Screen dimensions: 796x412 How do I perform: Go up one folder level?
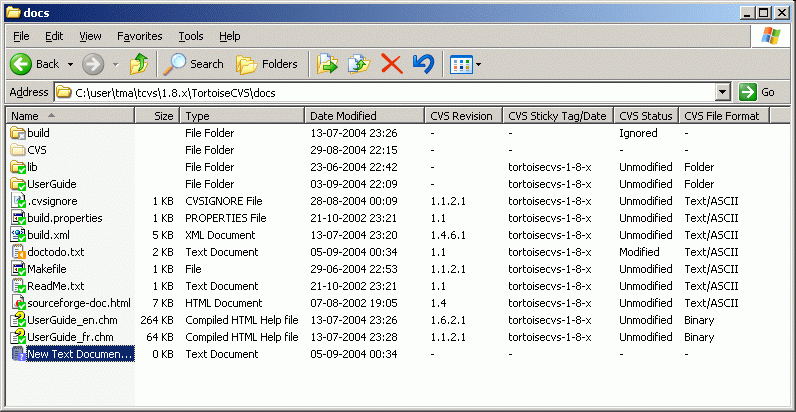[139, 64]
